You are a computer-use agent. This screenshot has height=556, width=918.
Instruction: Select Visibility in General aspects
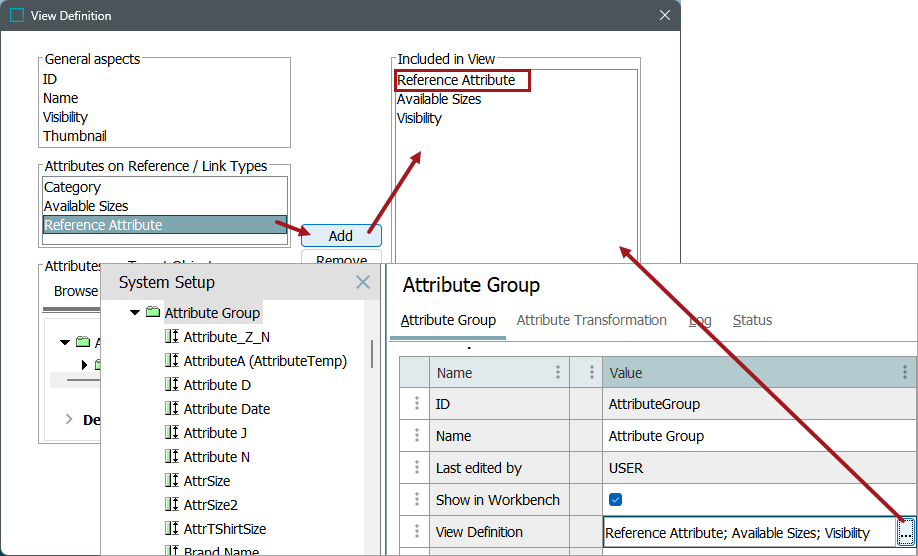pos(65,117)
